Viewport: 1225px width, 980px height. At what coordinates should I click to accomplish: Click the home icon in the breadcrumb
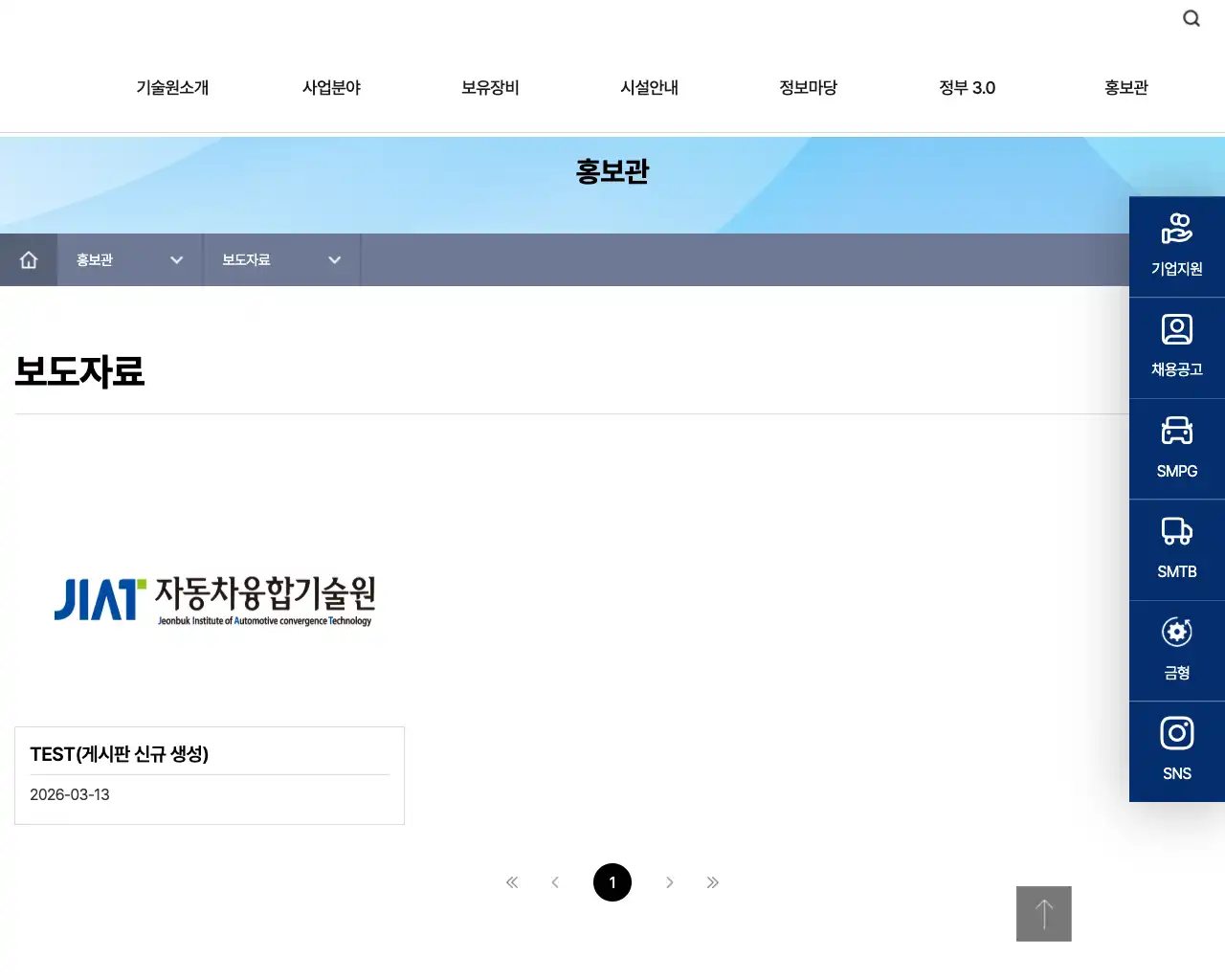(x=29, y=259)
